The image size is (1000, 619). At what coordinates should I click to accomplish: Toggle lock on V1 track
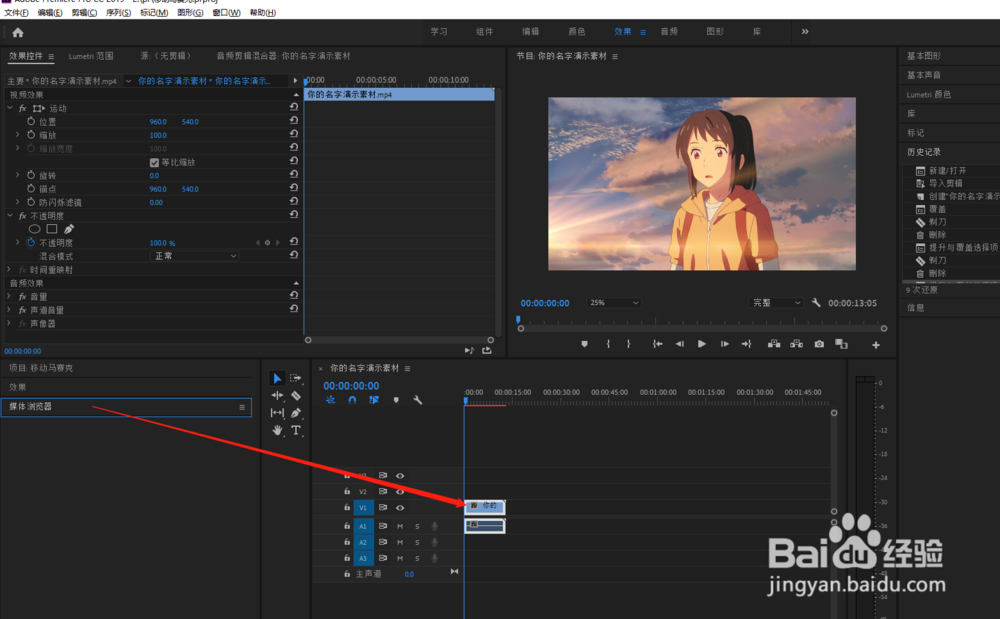[347, 508]
